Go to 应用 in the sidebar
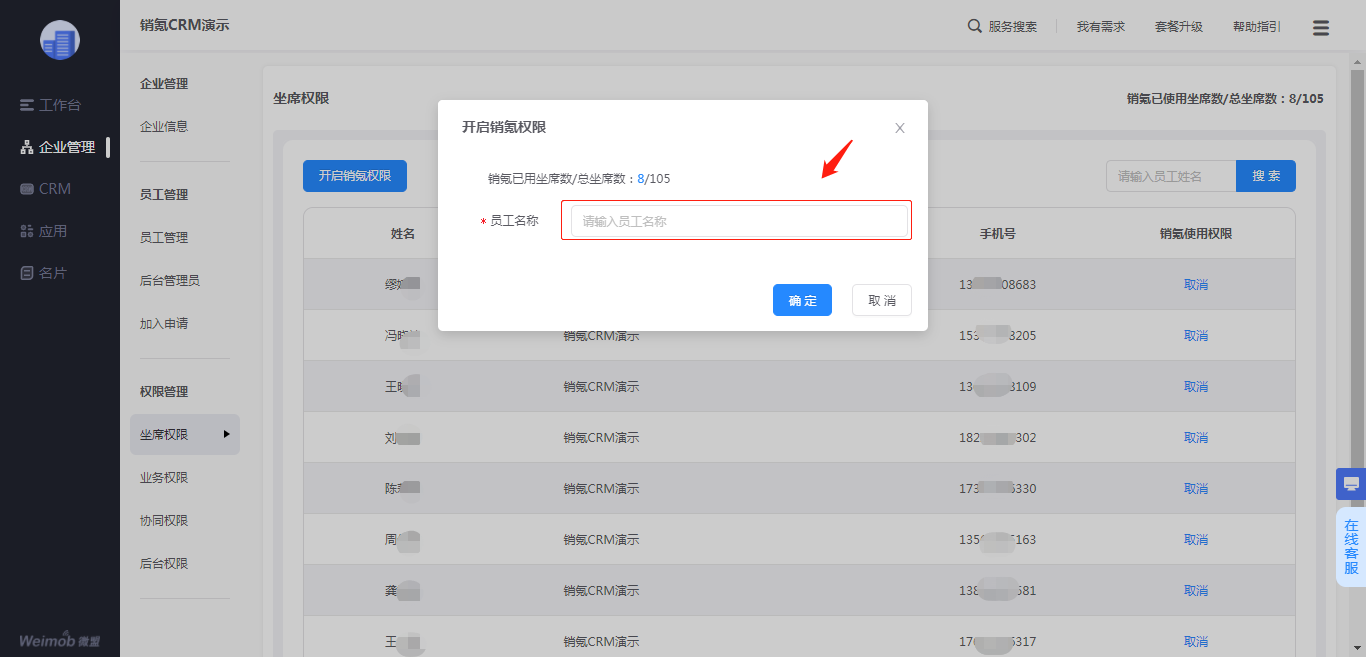The width and height of the screenshot is (1366, 657). tap(44, 231)
